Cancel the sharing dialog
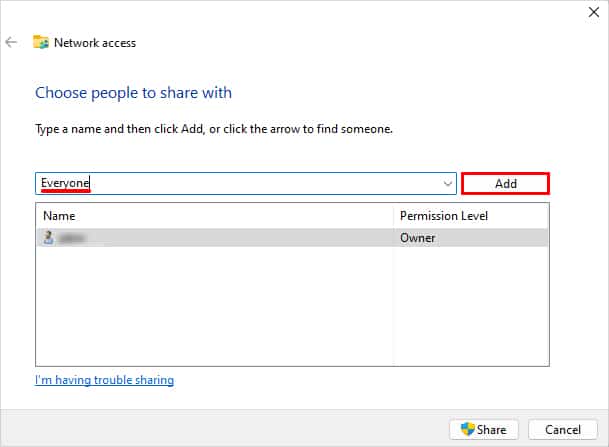This screenshot has width=609, height=447. point(563,430)
